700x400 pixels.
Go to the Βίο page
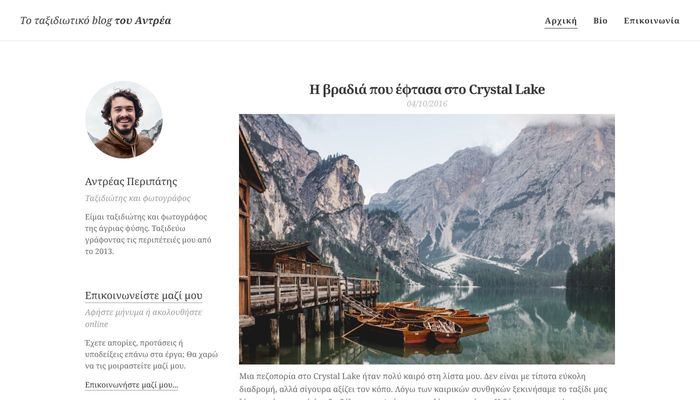600,21
